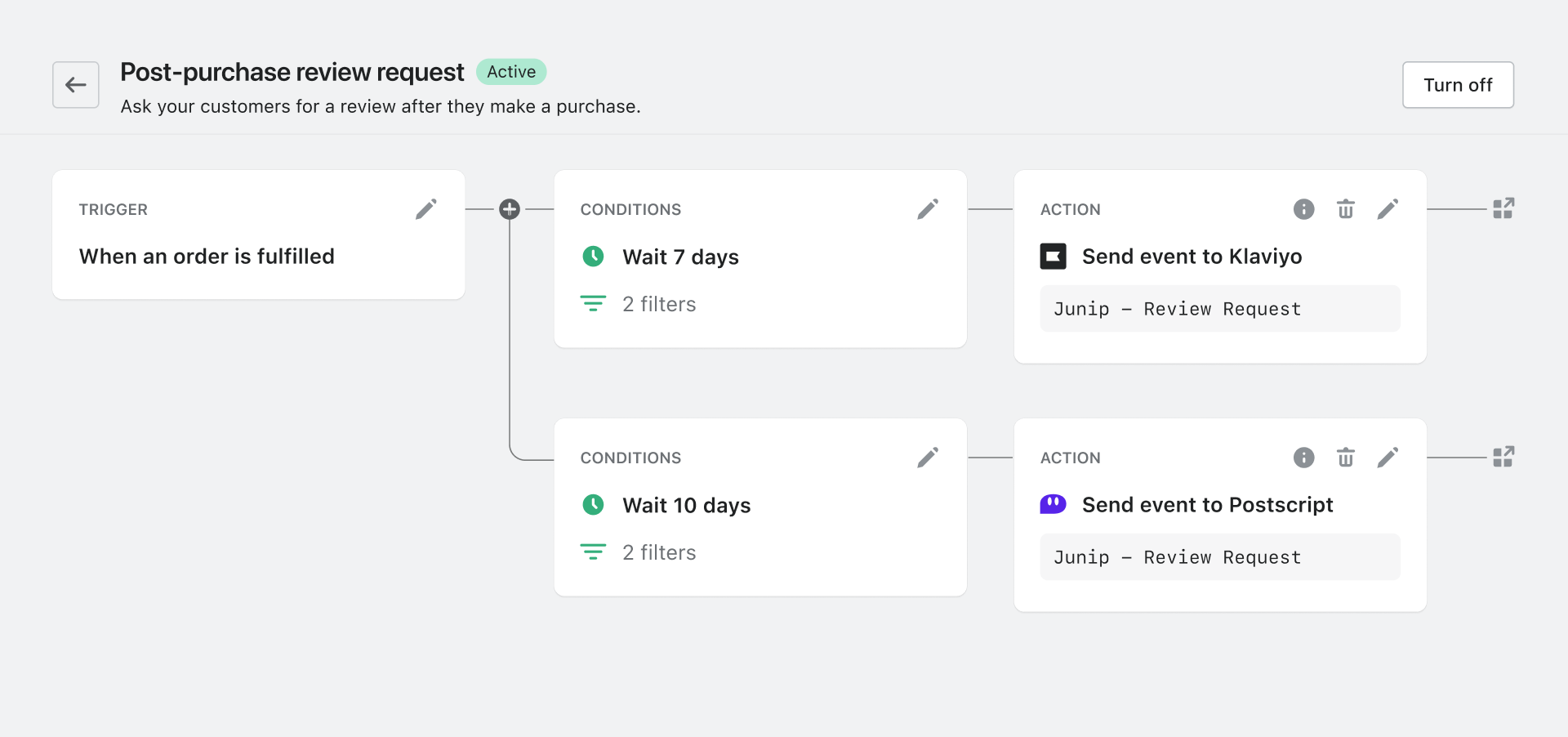
Task: Click the filter icon in the Wait 7 days card
Action: 593,304
